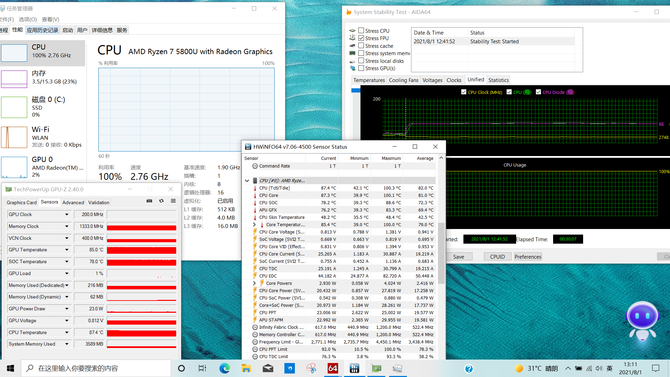Viewport: 670px width, 377px height.
Task: Click GPU-Z refresh icon
Action: click(x=161, y=201)
